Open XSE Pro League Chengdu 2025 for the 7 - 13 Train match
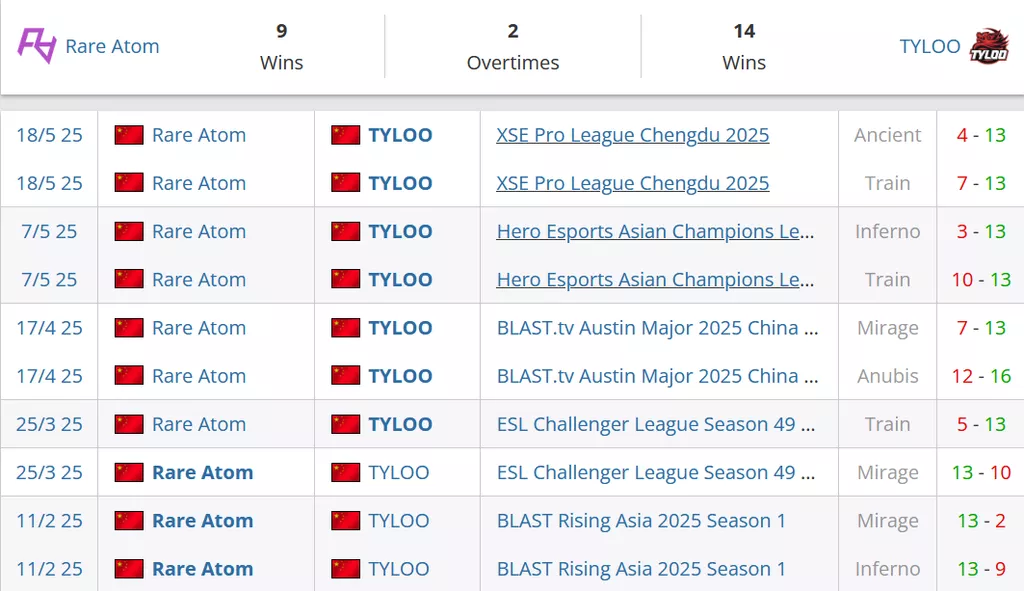The width and height of the screenshot is (1024, 591). (x=632, y=183)
